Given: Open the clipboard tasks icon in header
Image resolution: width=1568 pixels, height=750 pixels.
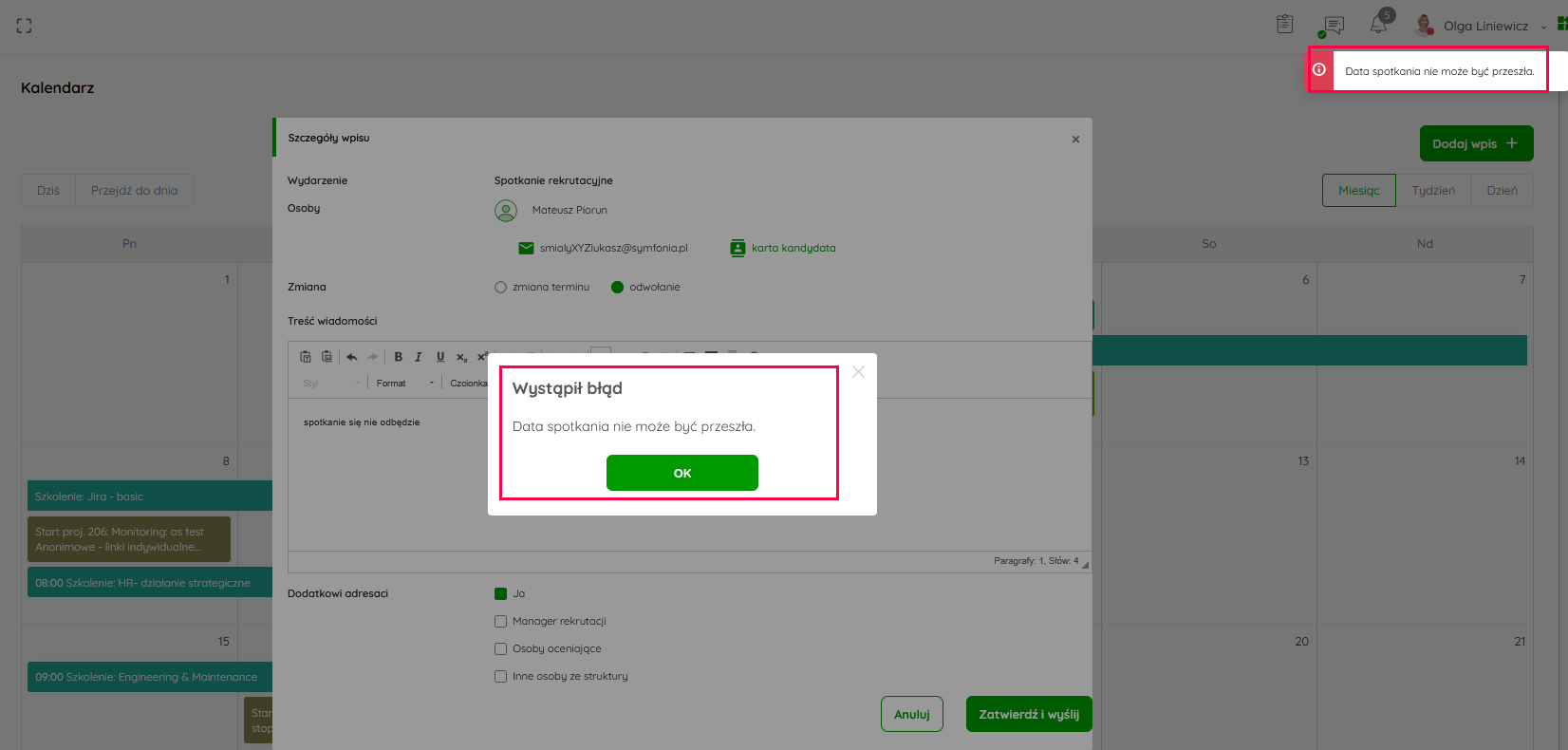Looking at the screenshot, I should [x=1284, y=25].
